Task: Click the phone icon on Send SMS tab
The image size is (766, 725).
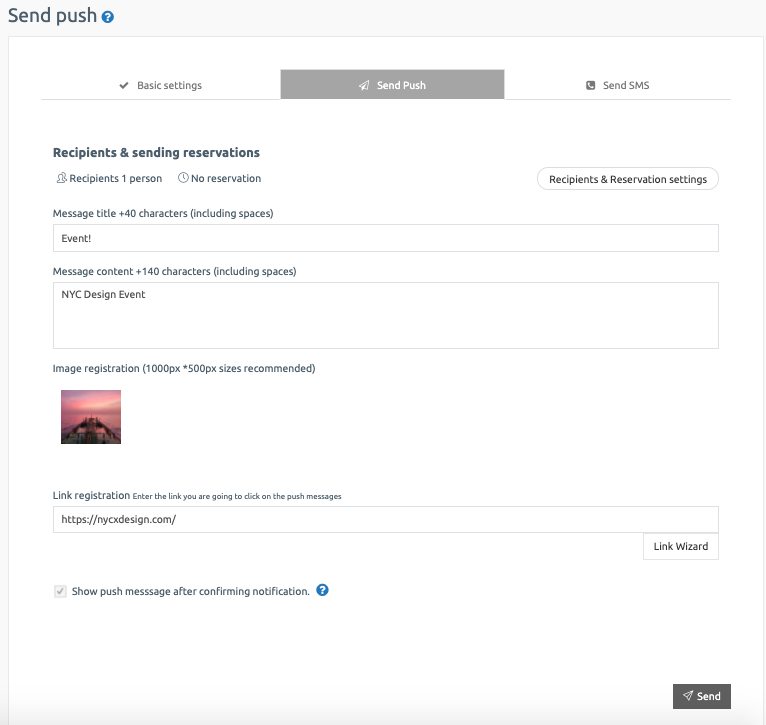Action: (591, 86)
